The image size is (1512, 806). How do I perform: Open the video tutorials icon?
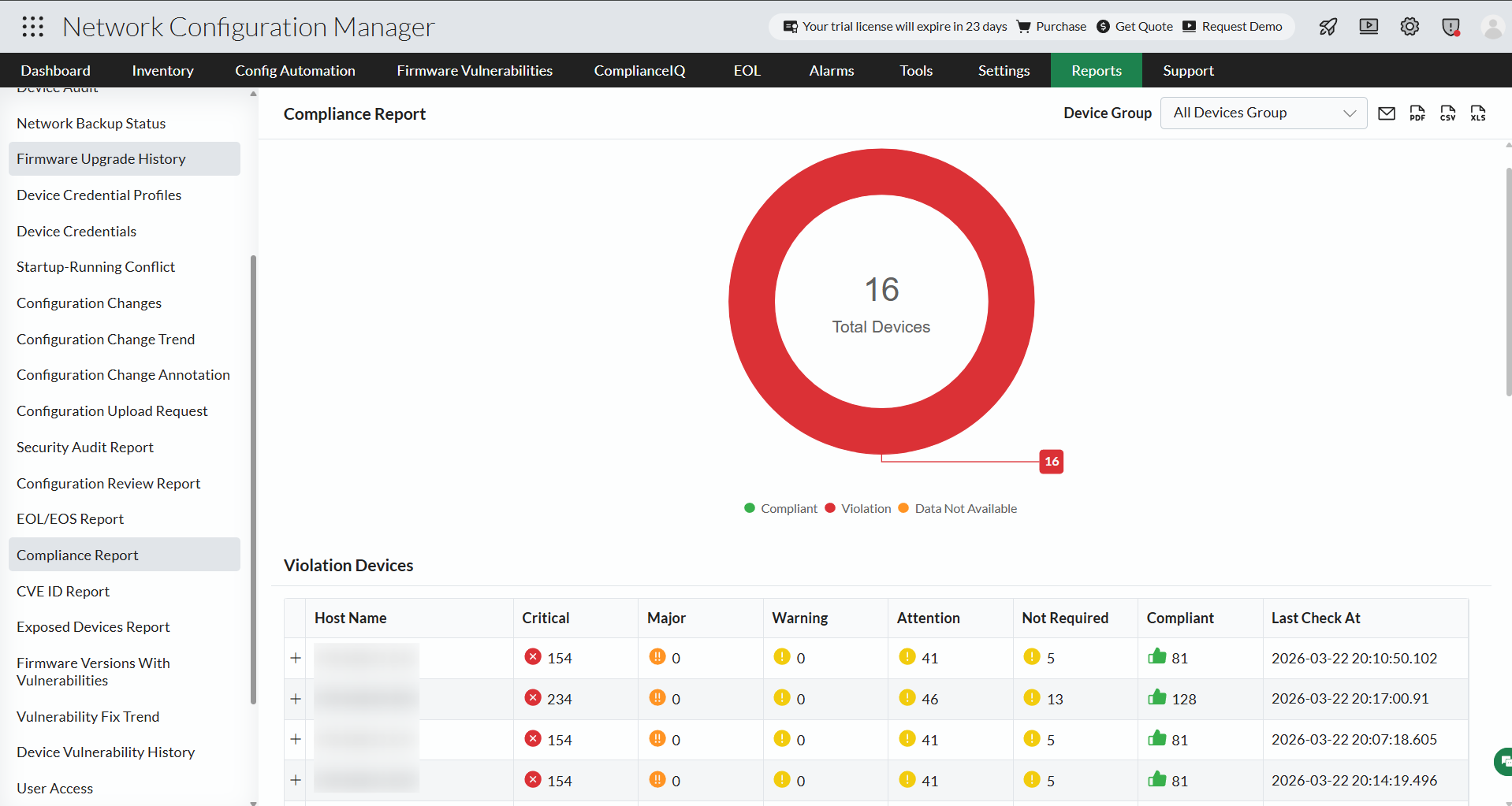click(x=1369, y=26)
